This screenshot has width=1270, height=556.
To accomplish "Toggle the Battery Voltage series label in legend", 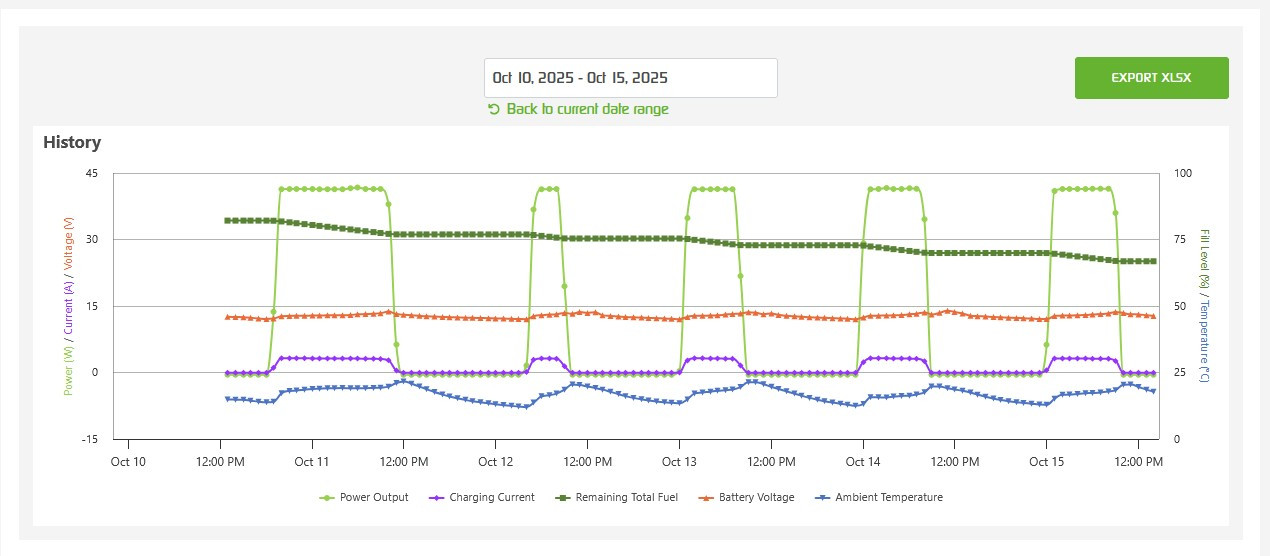I will coord(756,497).
